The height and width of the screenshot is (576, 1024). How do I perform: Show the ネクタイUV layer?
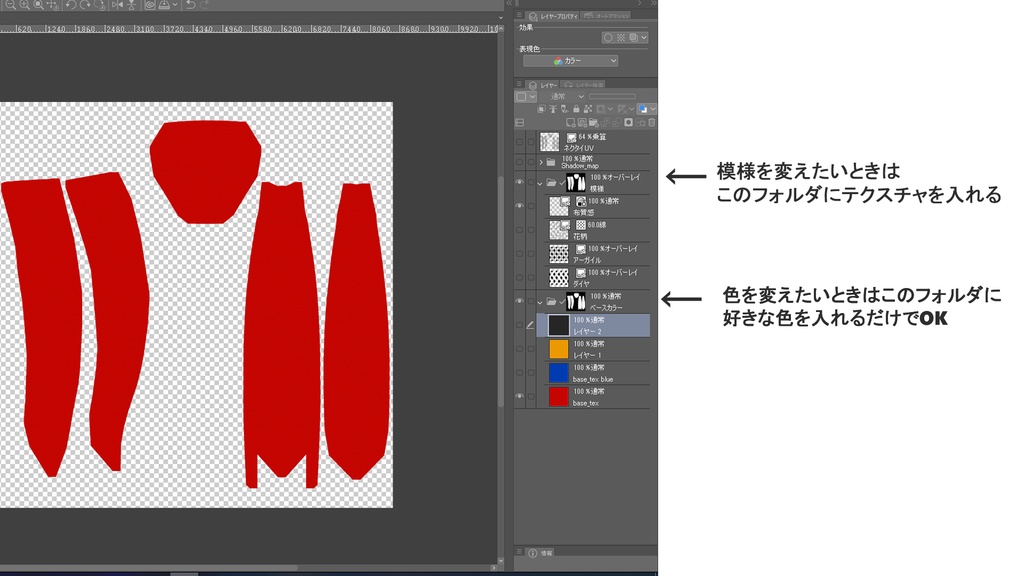coord(520,142)
